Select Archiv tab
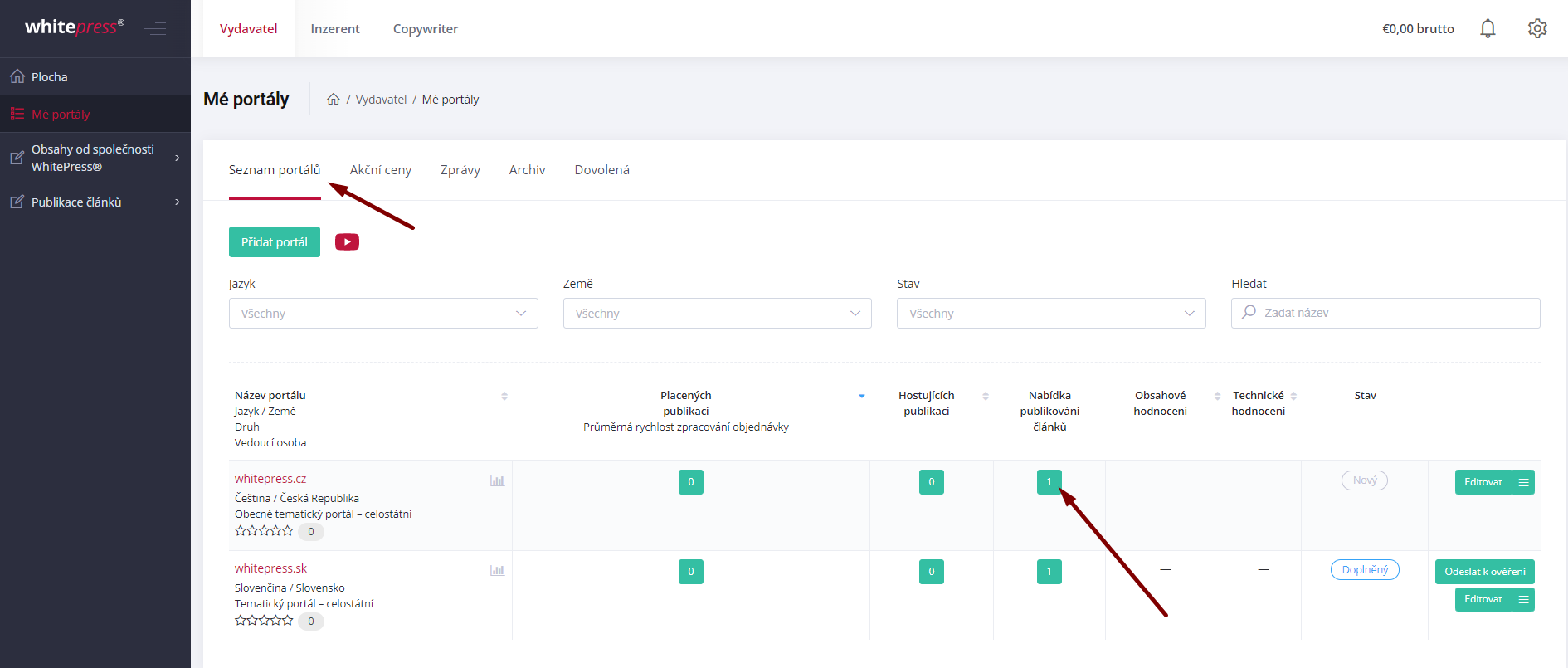1568x668 pixels. (528, 170)
